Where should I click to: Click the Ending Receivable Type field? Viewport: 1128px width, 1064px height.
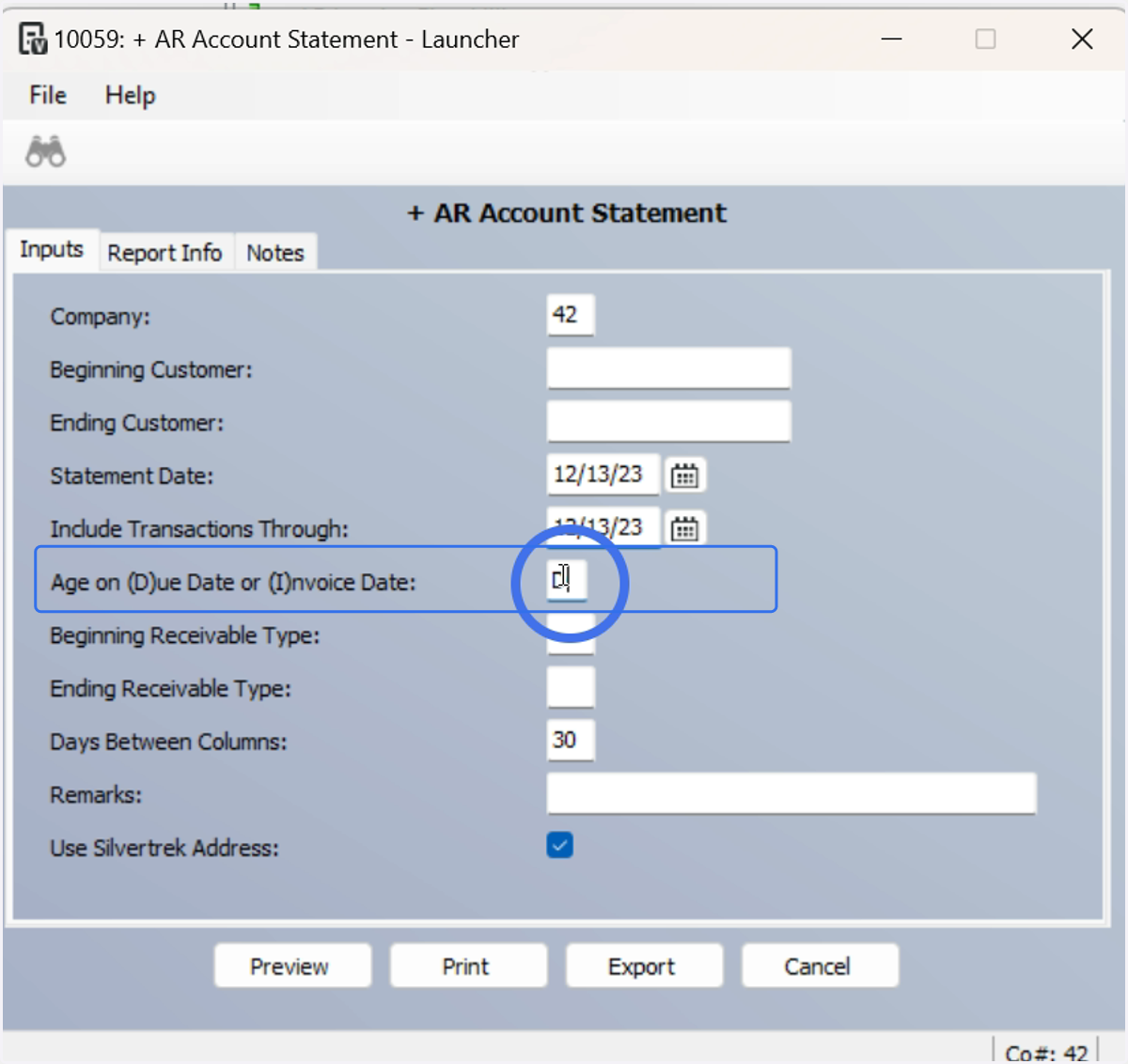(x=571, y=687)
